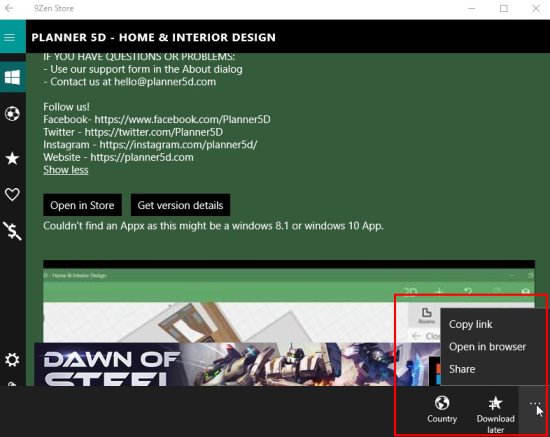Click the Country globe button

click(x=442, y=410)
